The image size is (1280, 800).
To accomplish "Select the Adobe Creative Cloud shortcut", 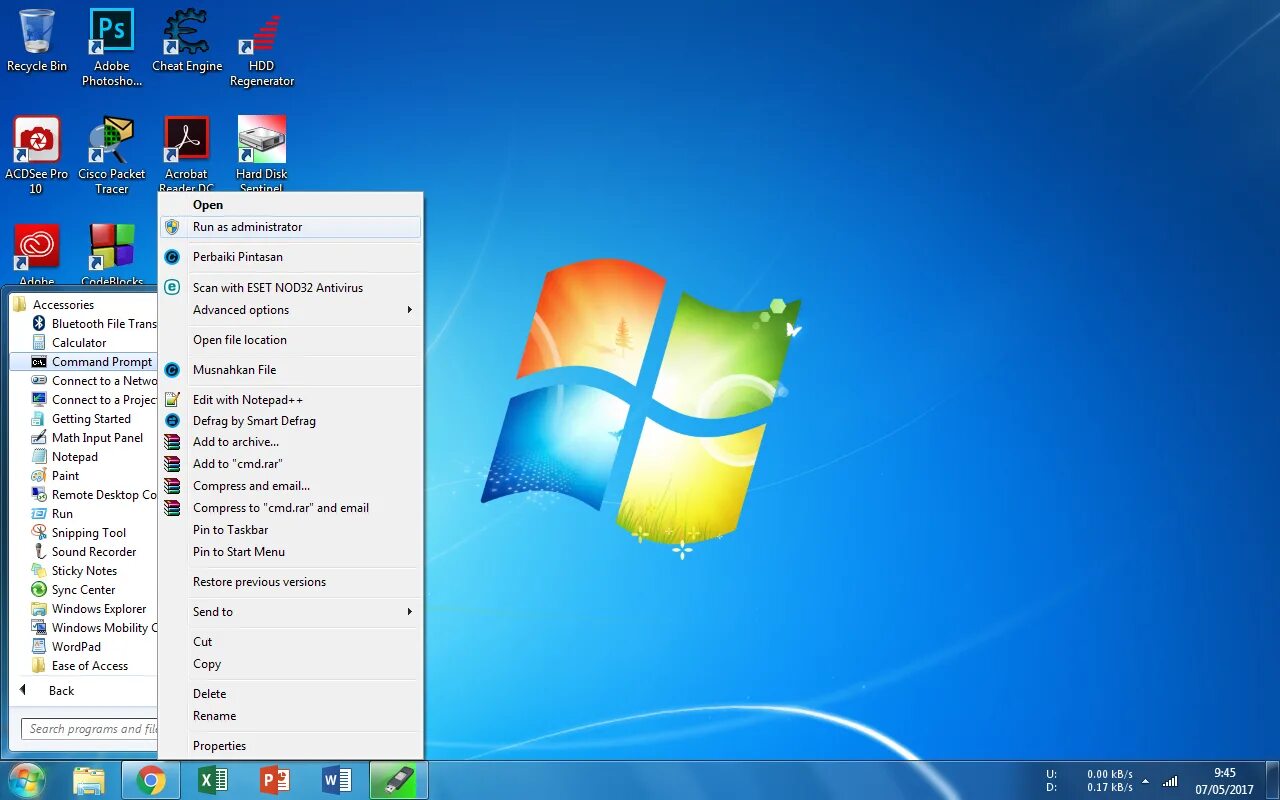I will tap(37, 255).
